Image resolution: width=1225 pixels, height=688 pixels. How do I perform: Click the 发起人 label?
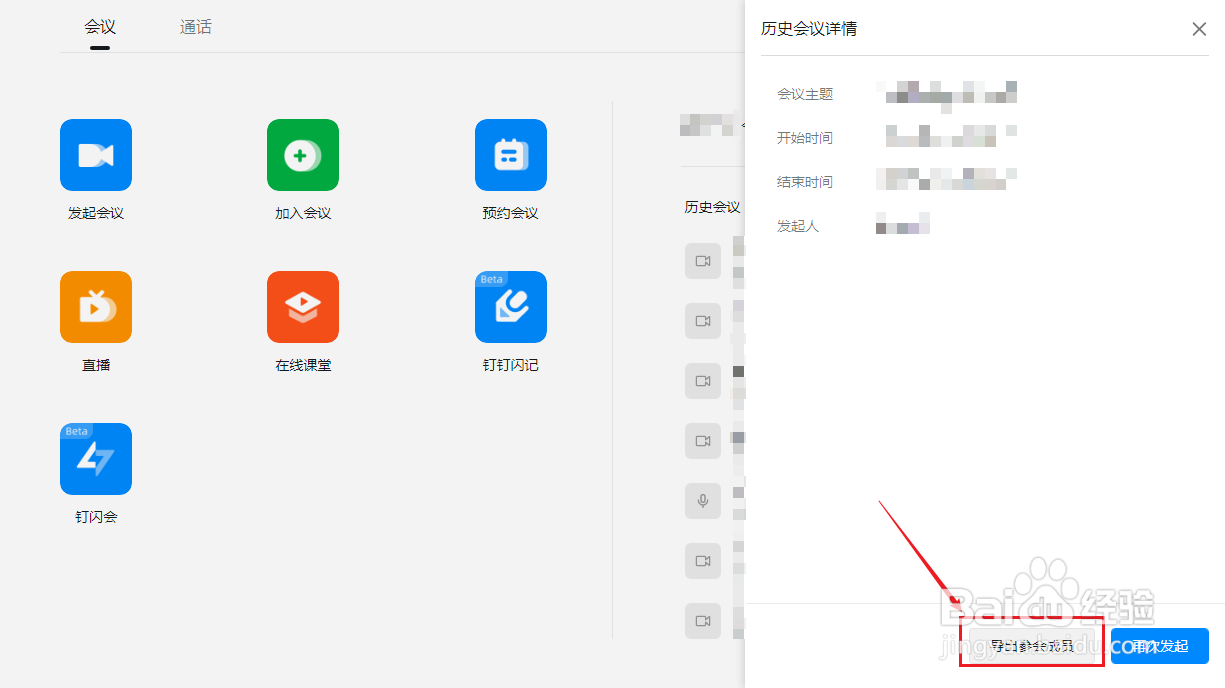(x=798, y=226)
